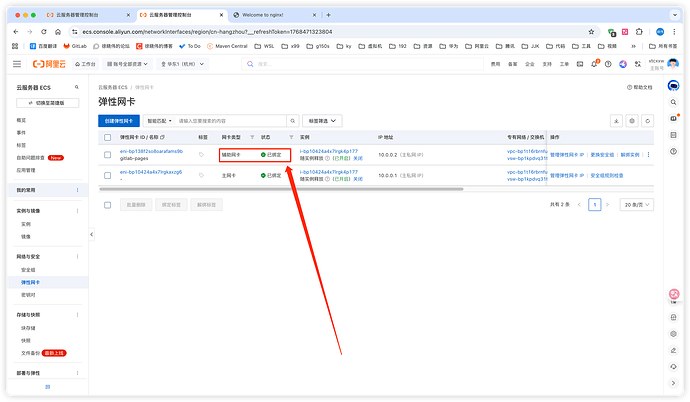Viewport: 690px width, 402px height.
Task: Open more actions for the auxiliary NIC row
Action: pos(648,154)
